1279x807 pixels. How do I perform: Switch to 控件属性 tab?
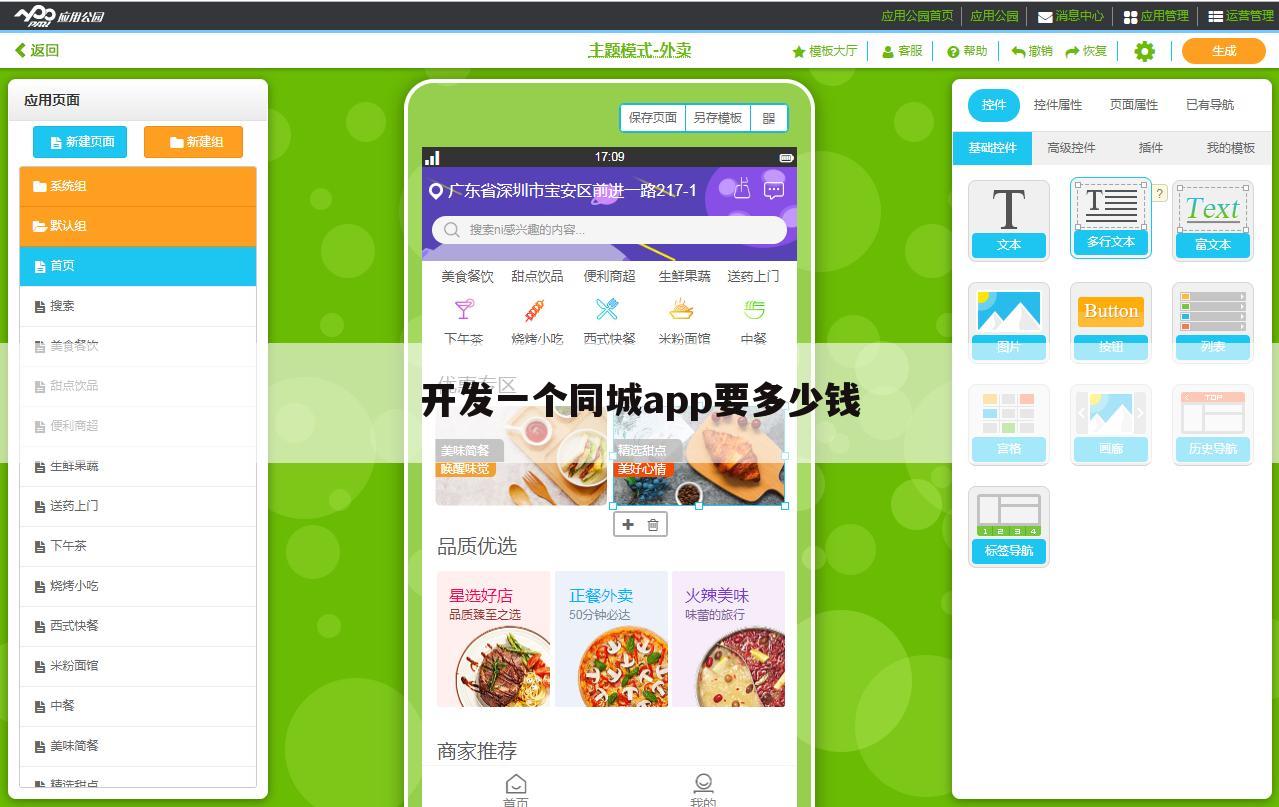[x=1058, y=105]
